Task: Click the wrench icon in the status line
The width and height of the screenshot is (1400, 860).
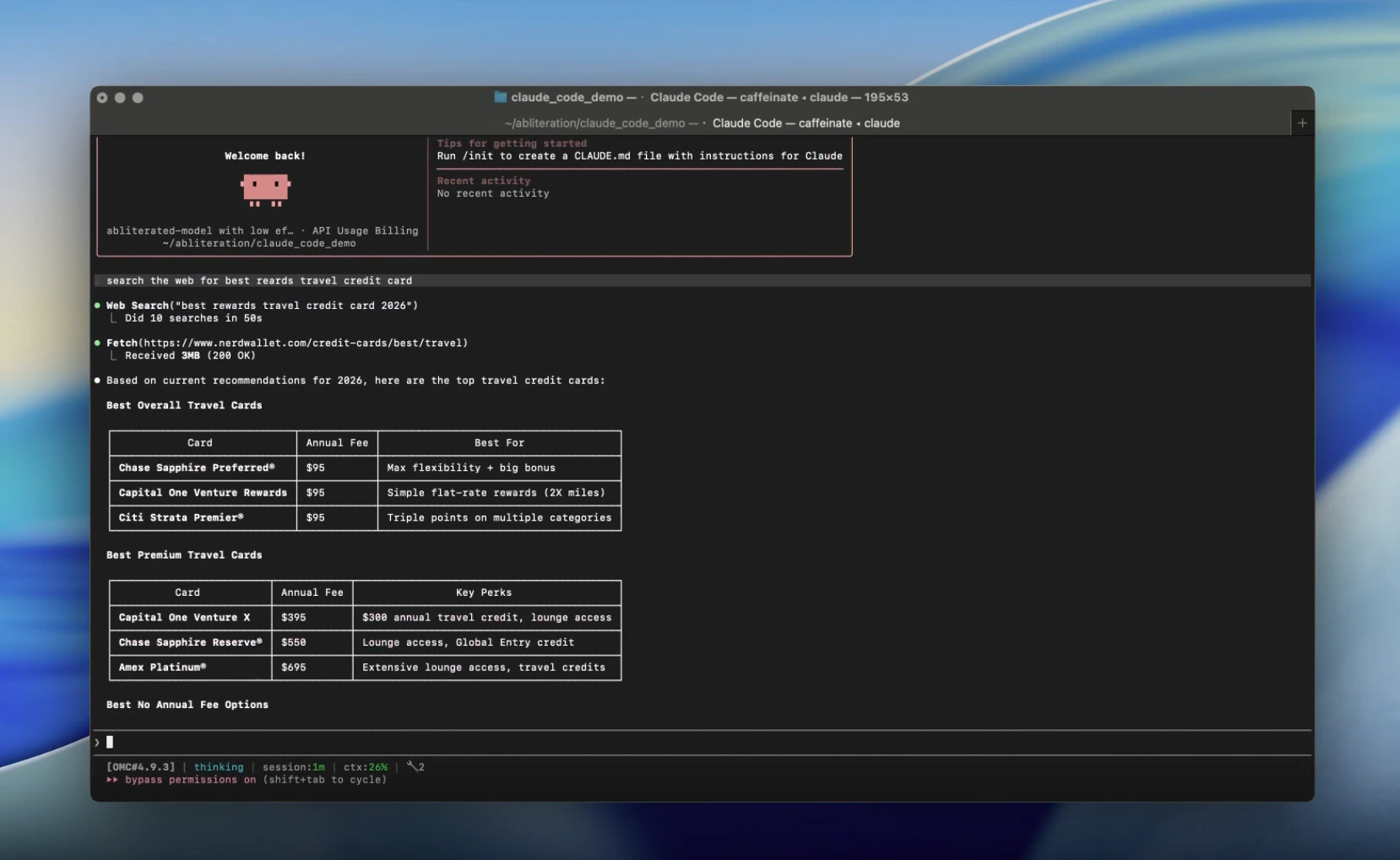Action: pyautogui.click(x=411, y=766)
